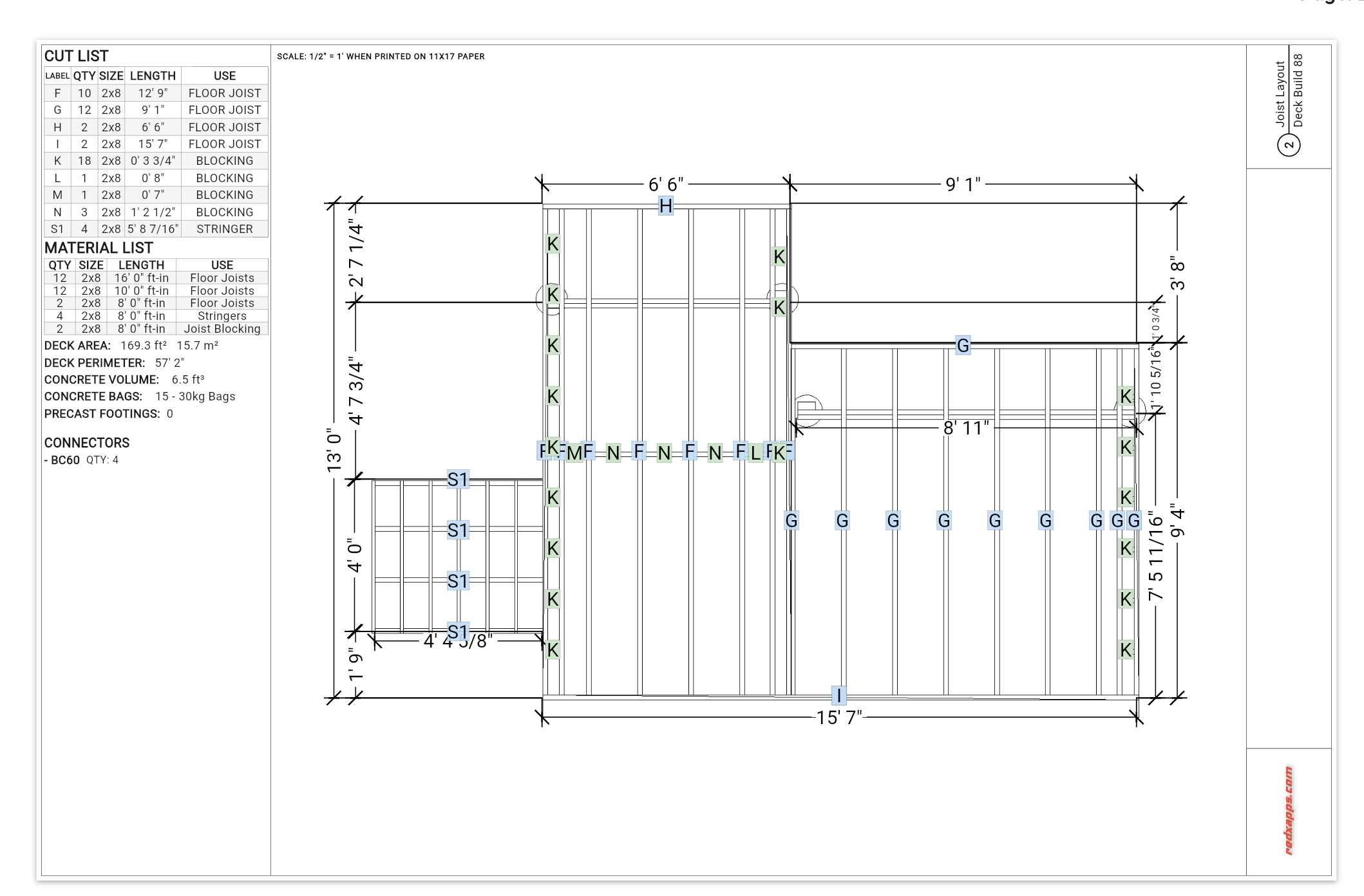
Task: Open the redxapps.com link
Action: pos(1289,810)
